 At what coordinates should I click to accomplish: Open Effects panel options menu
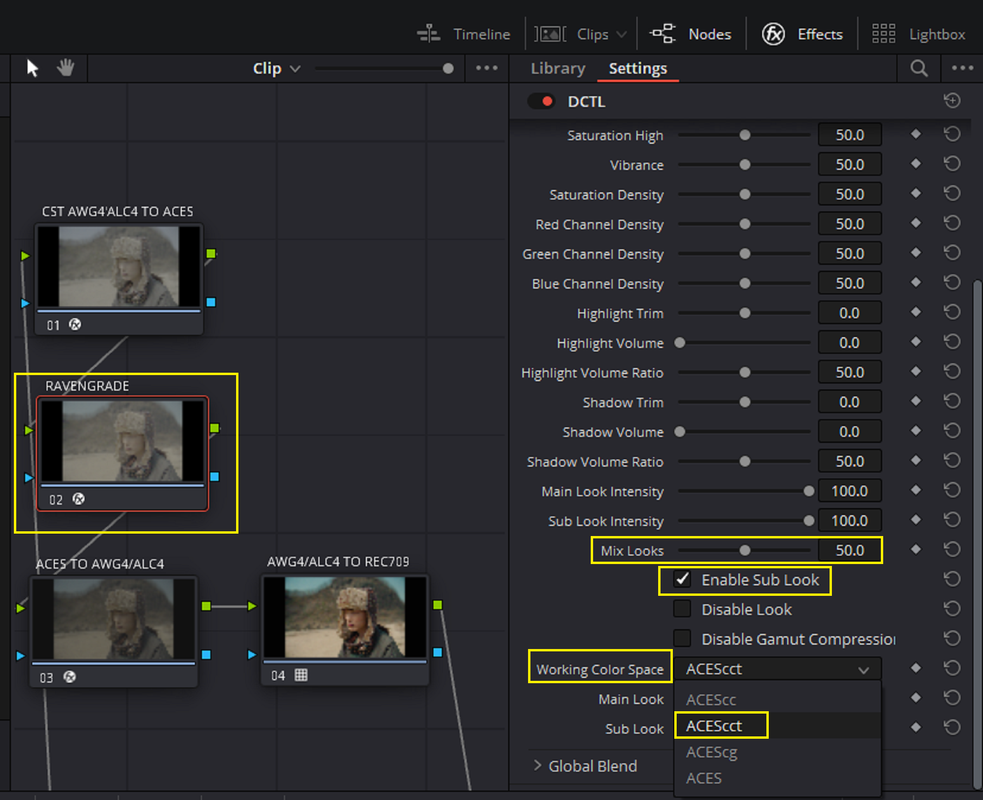click(x=962, y=68)
